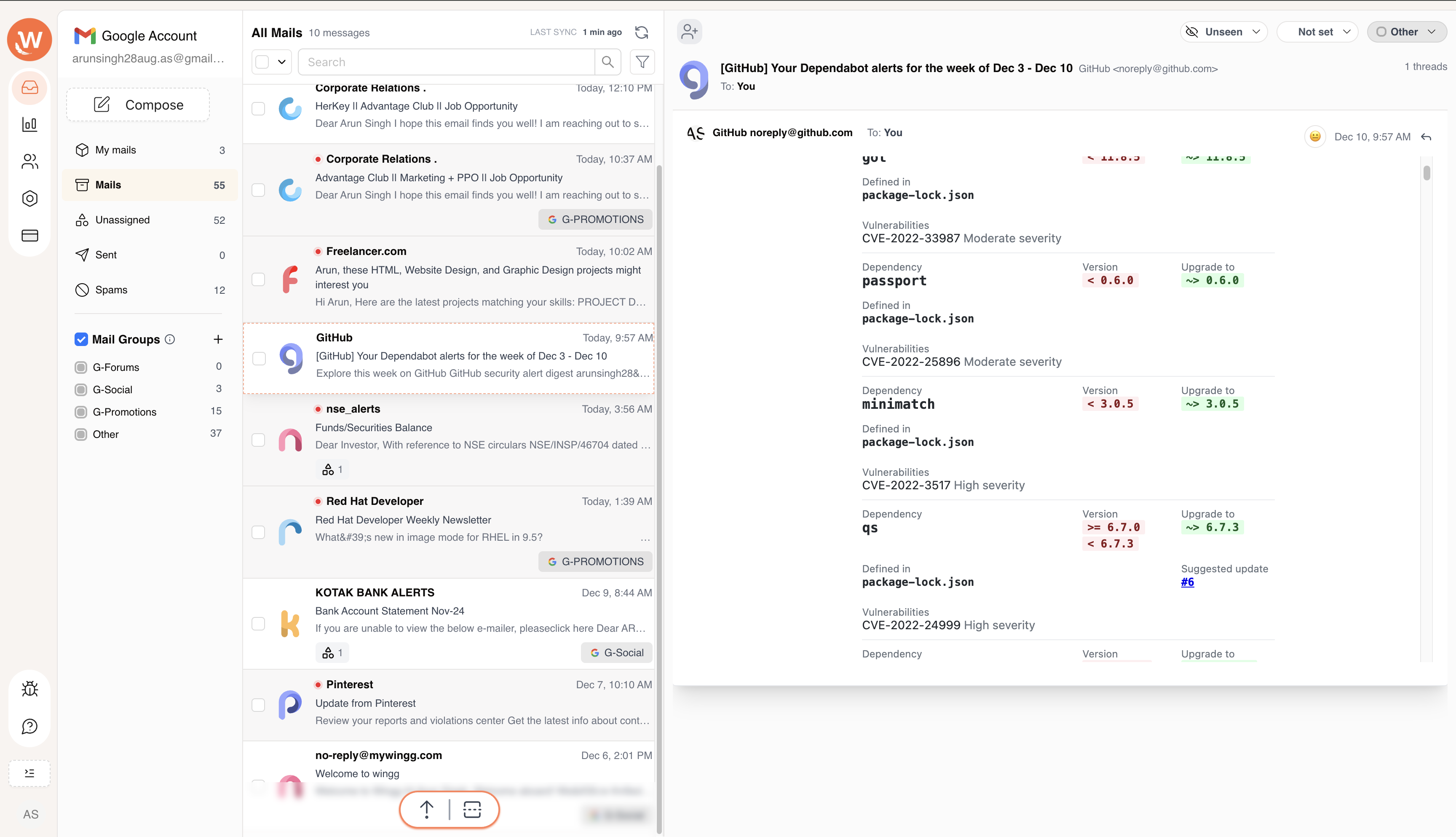Select the KOTAK BANK ALERTS email checkbox
This screenshot has width=1456, height=837.
coord(259,624)
